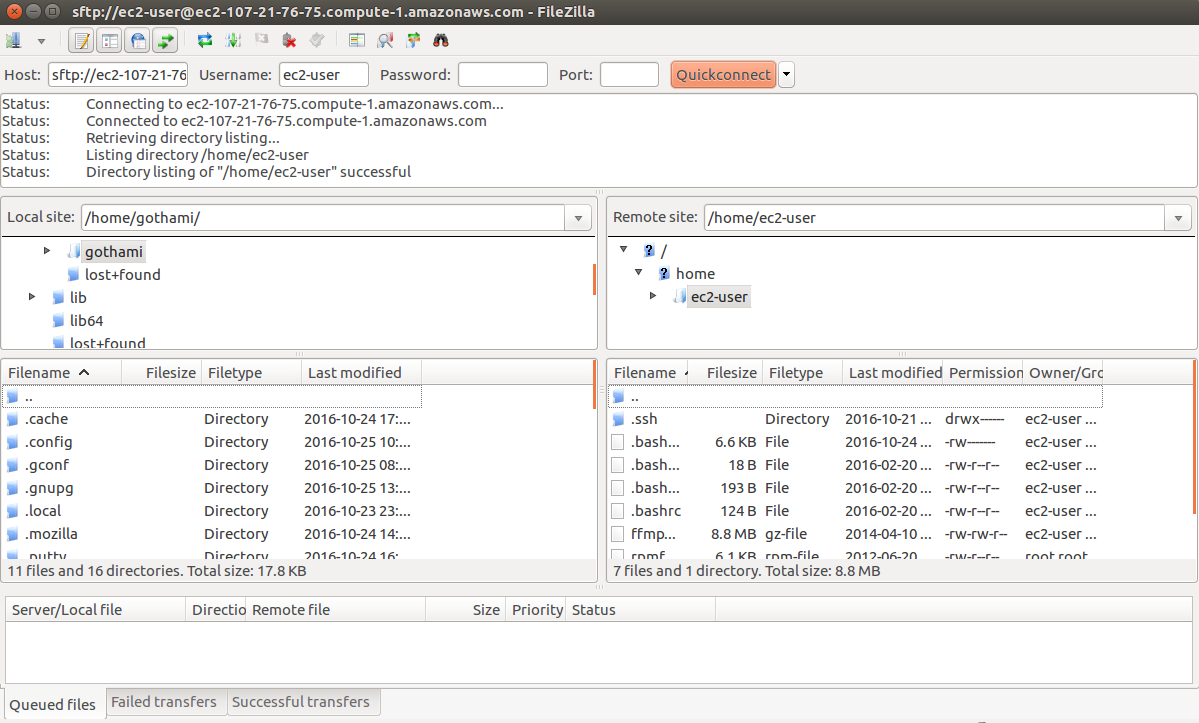1199x723 pixels.
Task: Open the Site Manager dropdown arrow
Action: click(41, 41)
